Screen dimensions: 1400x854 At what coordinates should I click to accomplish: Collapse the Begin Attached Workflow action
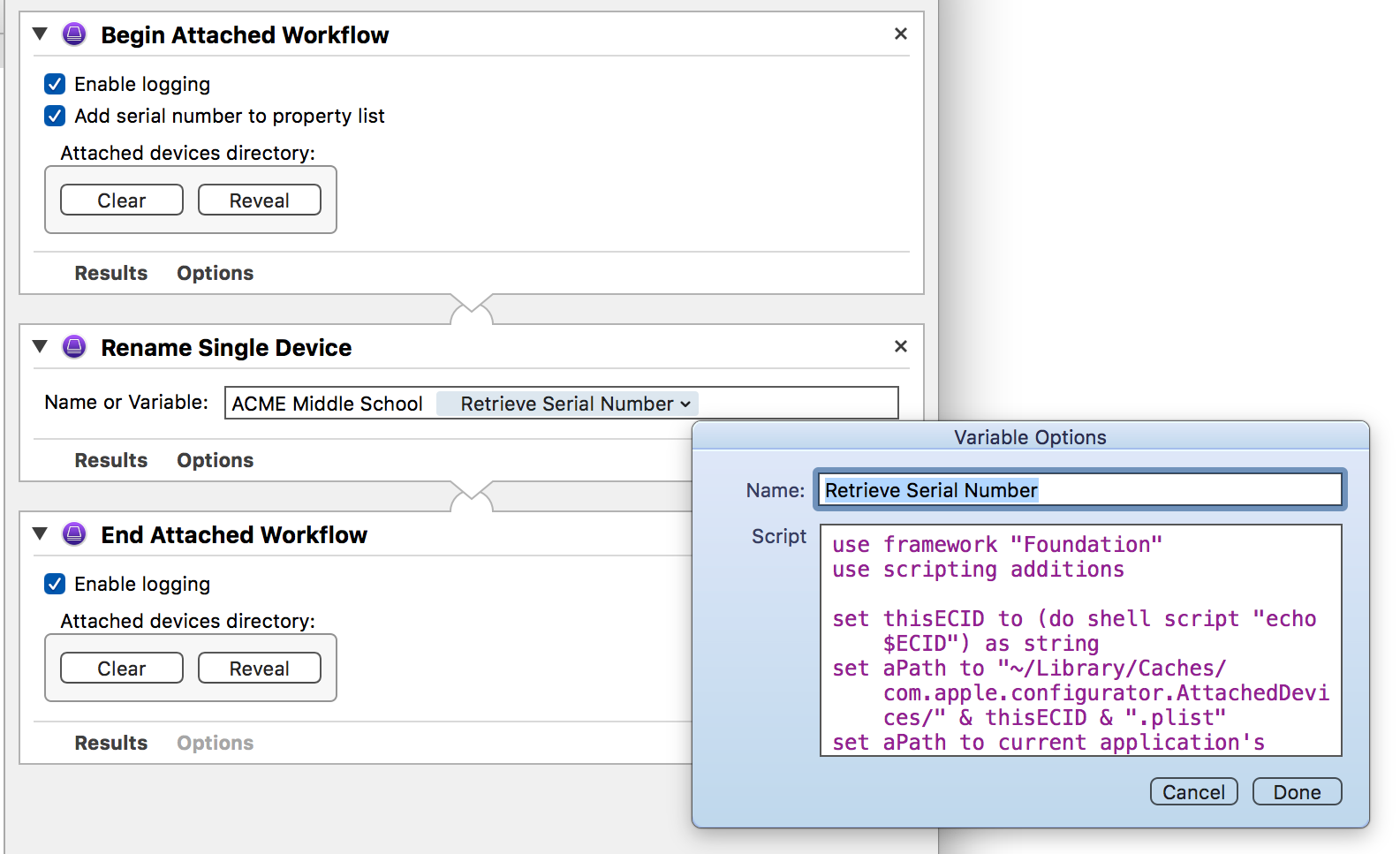point(40,34)
